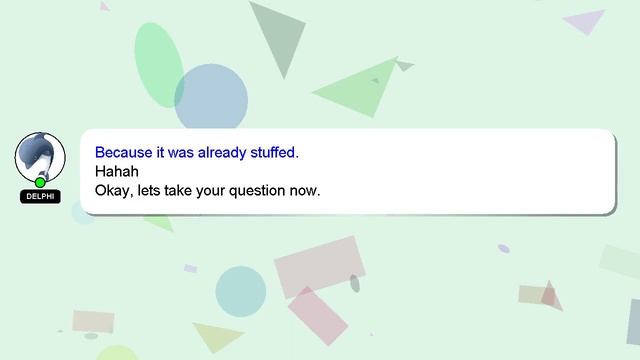This screenshot has height=360, width=640.
Task: Click the small red triangle at lower right
Action: (x=550, y=296)
